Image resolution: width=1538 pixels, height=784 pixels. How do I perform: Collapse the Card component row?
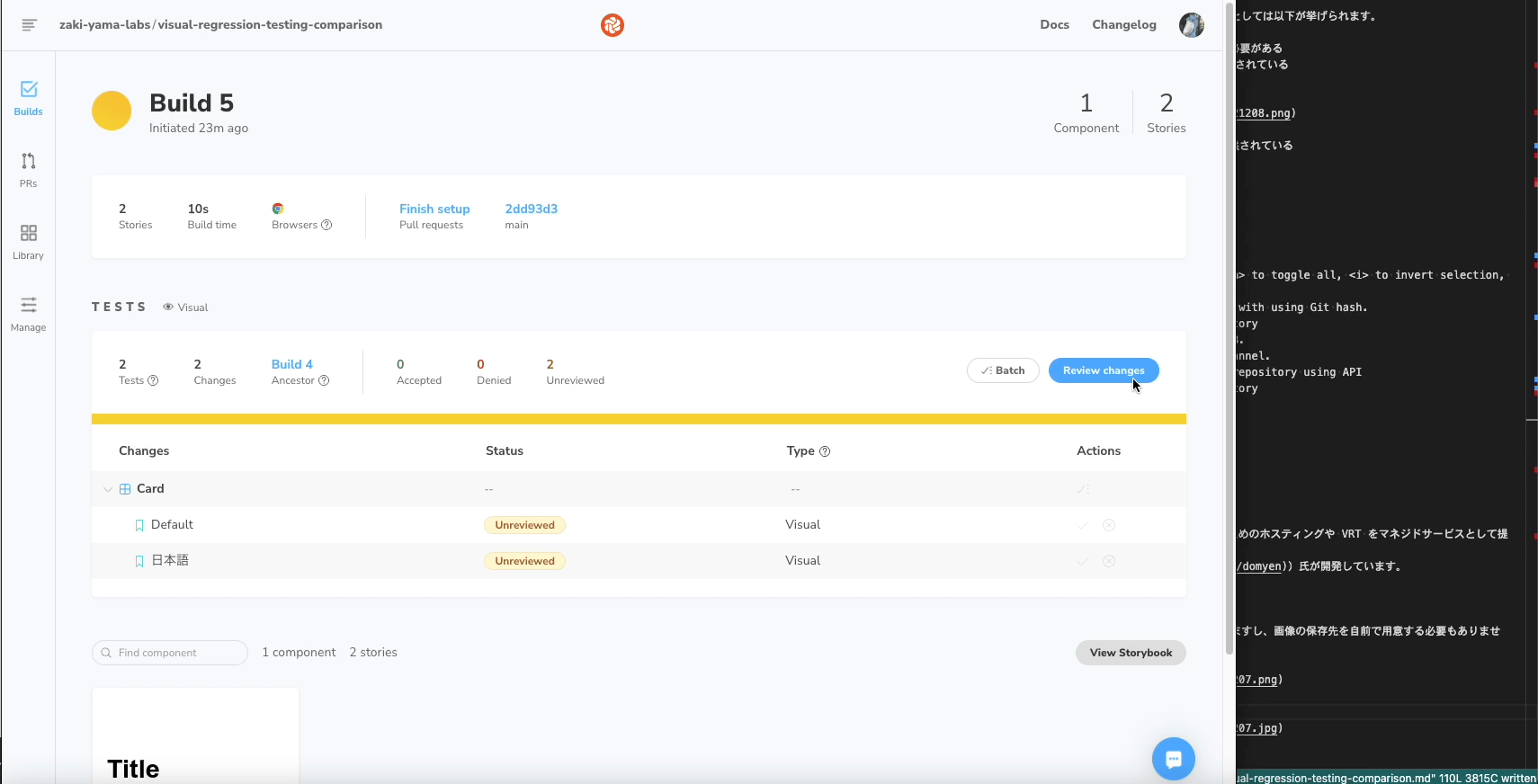(108, 489)
